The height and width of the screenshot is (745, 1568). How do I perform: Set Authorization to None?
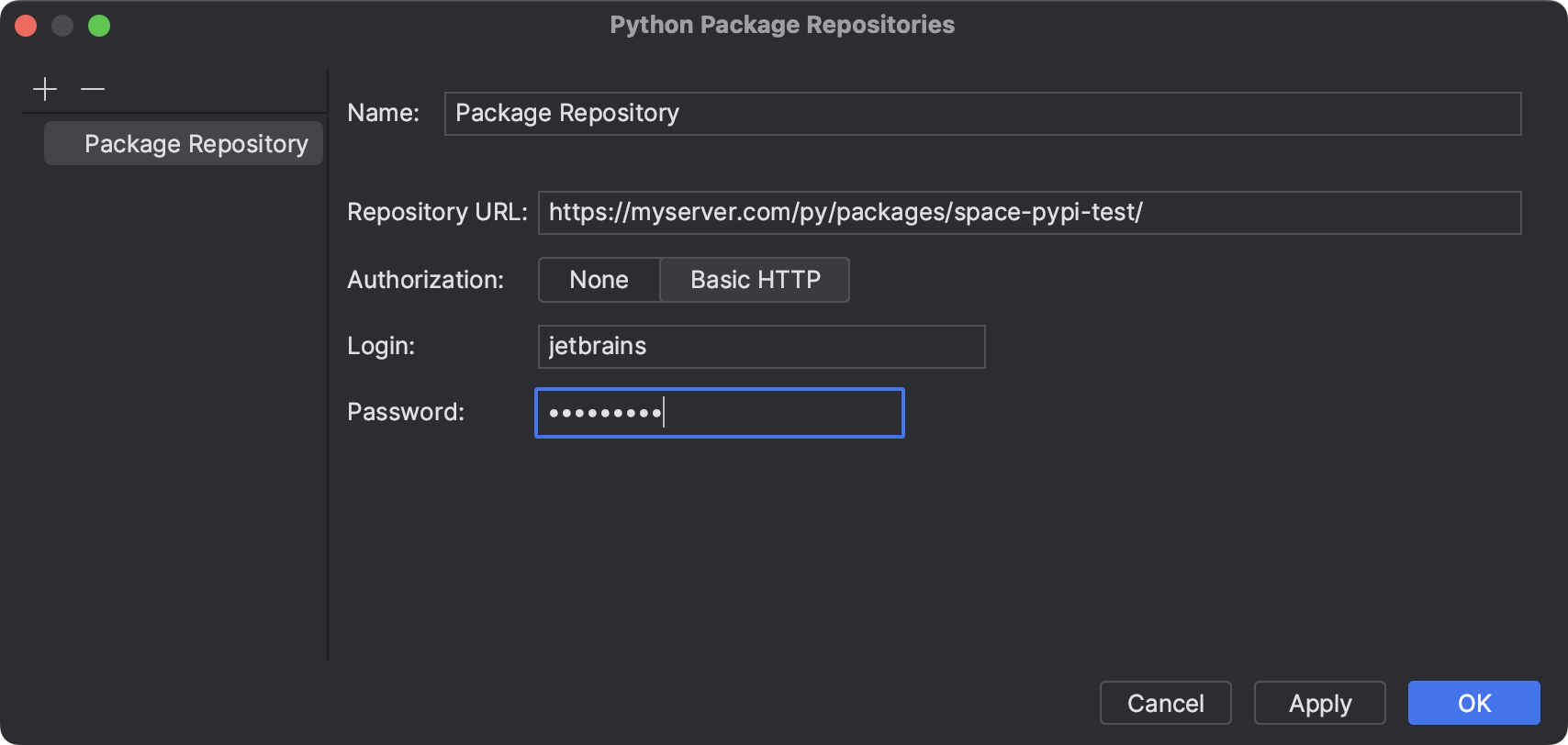point(599,280)
